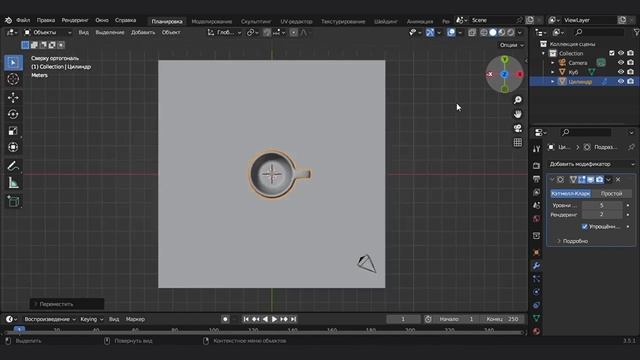Open the Tool properties tab
Image resolution: width=640 pixels, height=360 pixels.
click(536, 149)
